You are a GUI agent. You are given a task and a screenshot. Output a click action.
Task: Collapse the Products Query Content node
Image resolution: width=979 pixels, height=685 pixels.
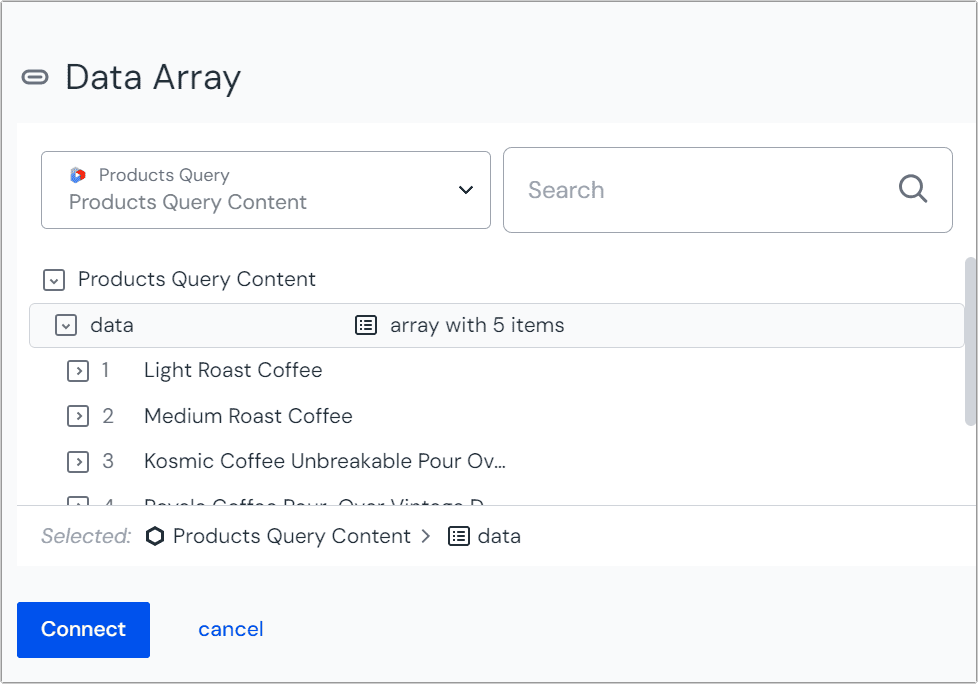(53, 280)
